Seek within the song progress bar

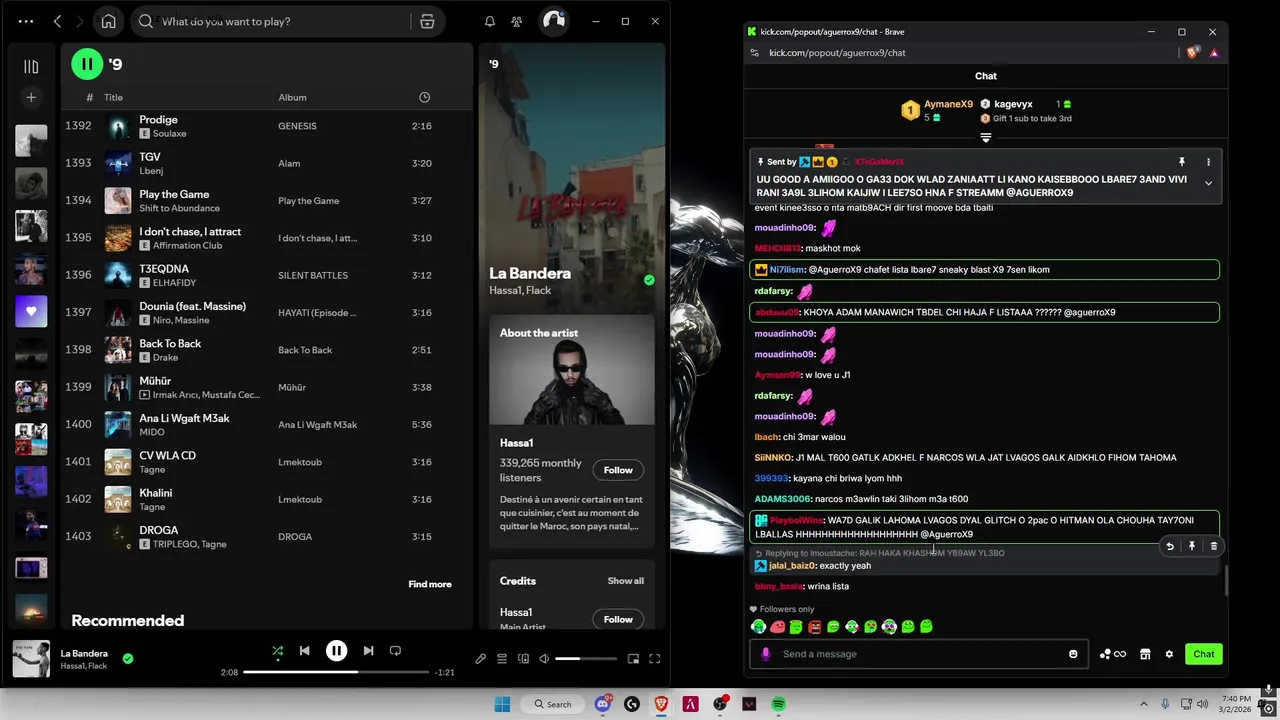pyautogui.click(x=336, y=672)
